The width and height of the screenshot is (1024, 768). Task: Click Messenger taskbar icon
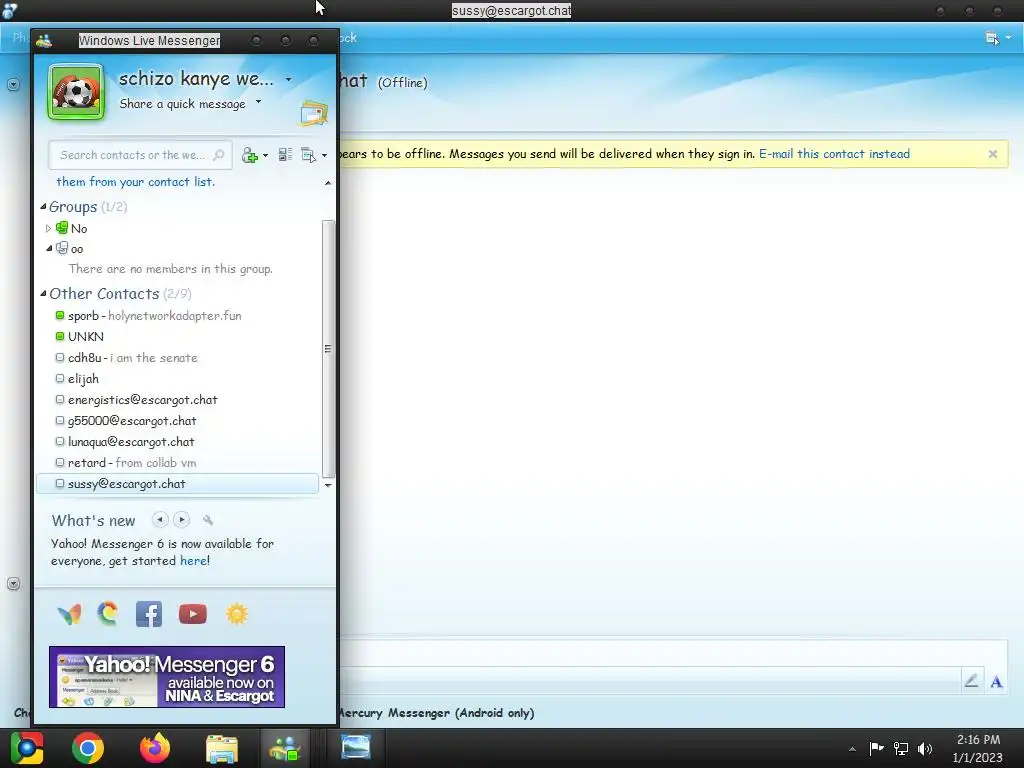285,748
